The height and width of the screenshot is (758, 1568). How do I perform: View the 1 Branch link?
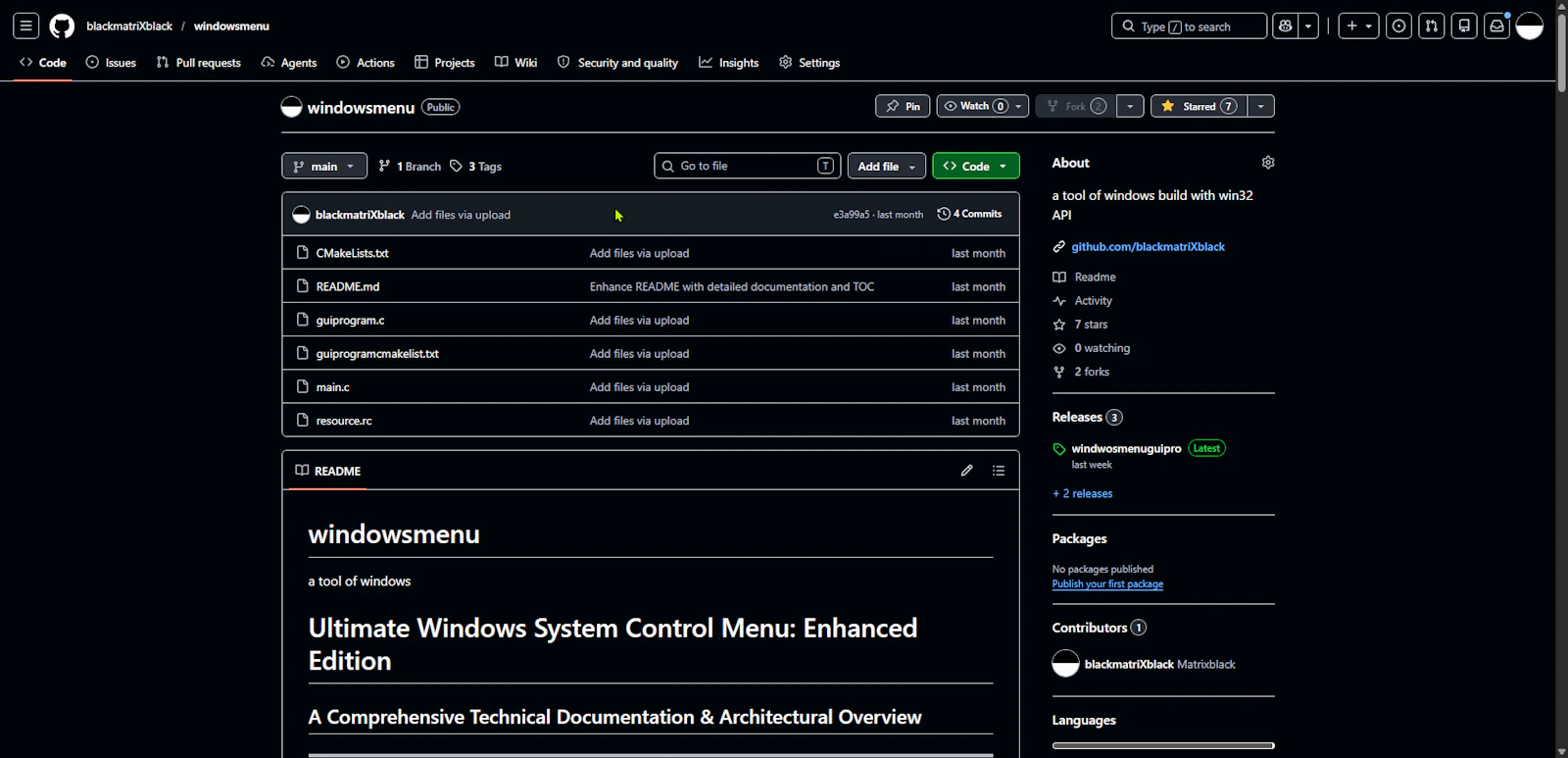pos(410,167)
